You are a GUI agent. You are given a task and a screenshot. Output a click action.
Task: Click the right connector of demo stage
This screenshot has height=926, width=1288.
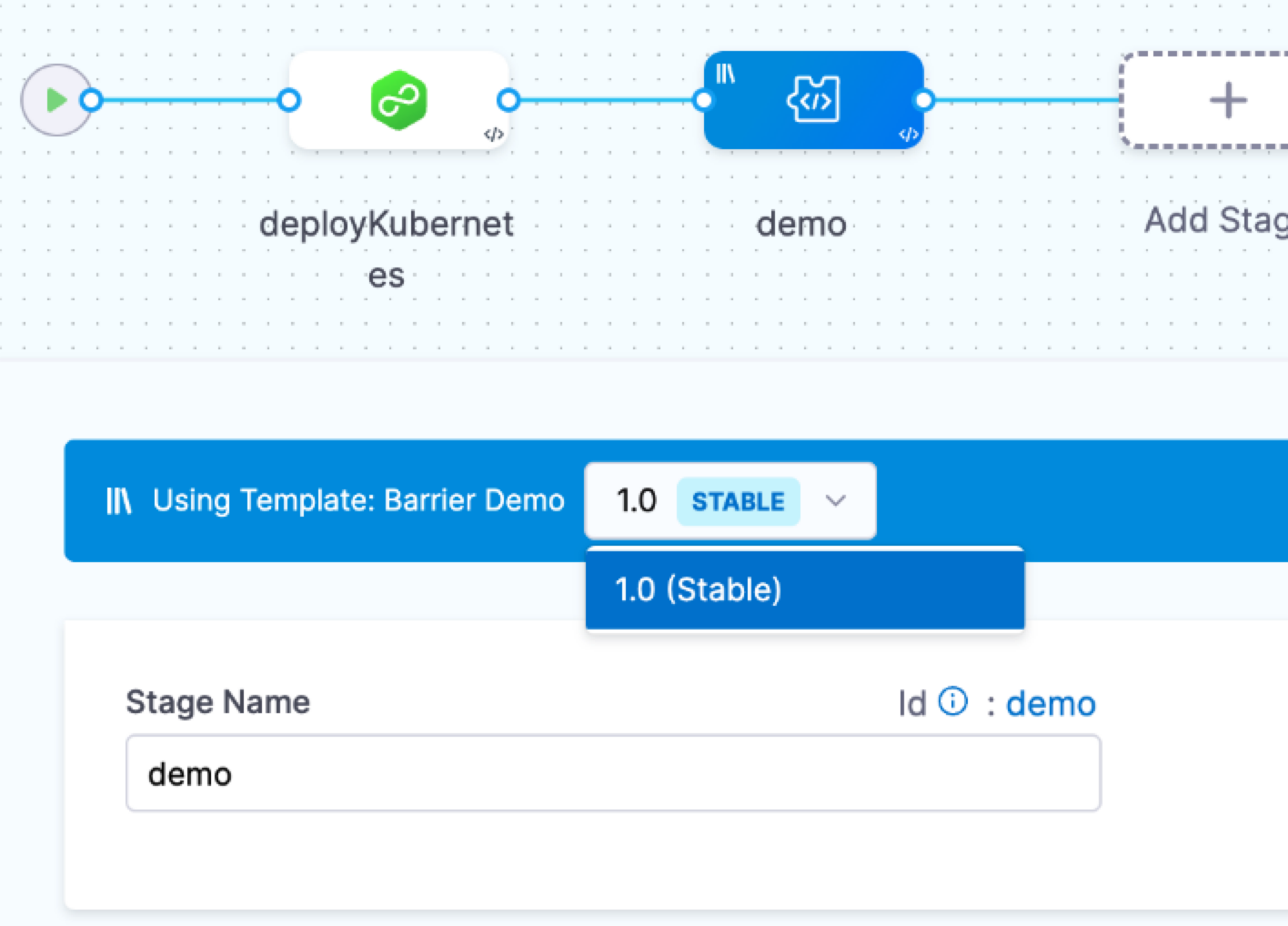point(924,100)
